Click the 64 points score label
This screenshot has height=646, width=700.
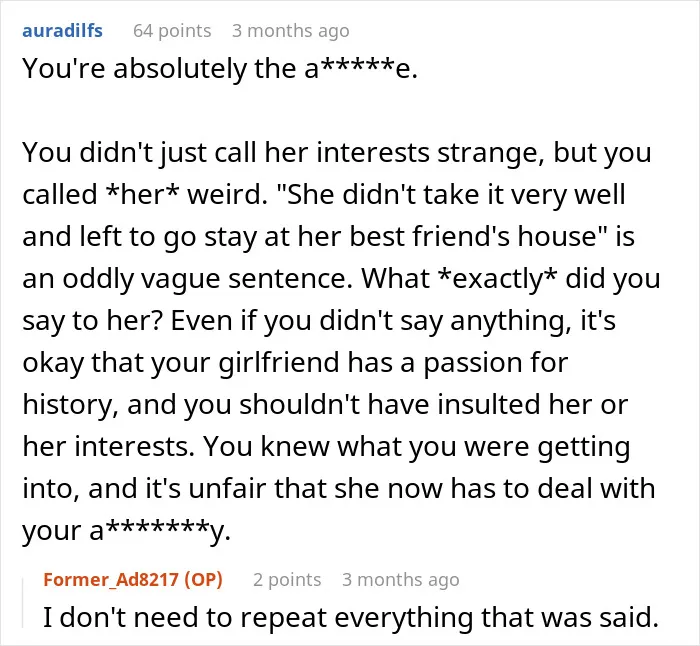172,31
